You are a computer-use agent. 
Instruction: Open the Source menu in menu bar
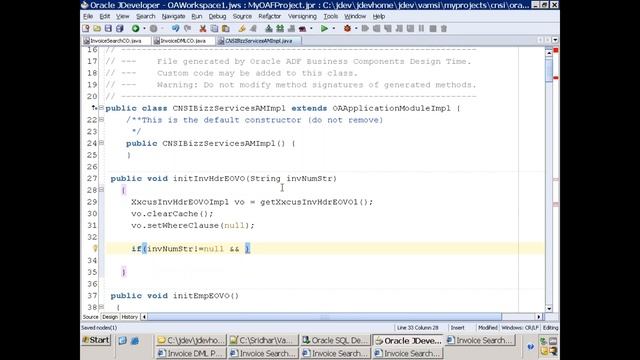tap(242, 16)
